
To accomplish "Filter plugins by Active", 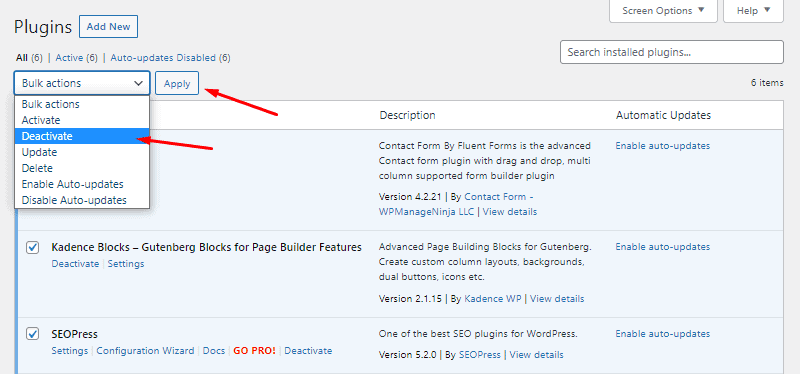I will click(x=69, y=58).
